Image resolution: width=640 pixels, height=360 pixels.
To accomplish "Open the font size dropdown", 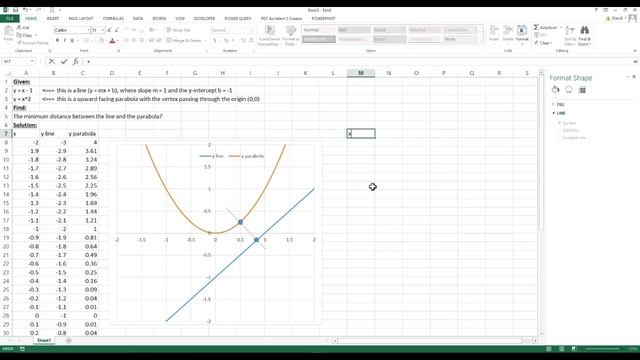I will click(x=103, y=30).
